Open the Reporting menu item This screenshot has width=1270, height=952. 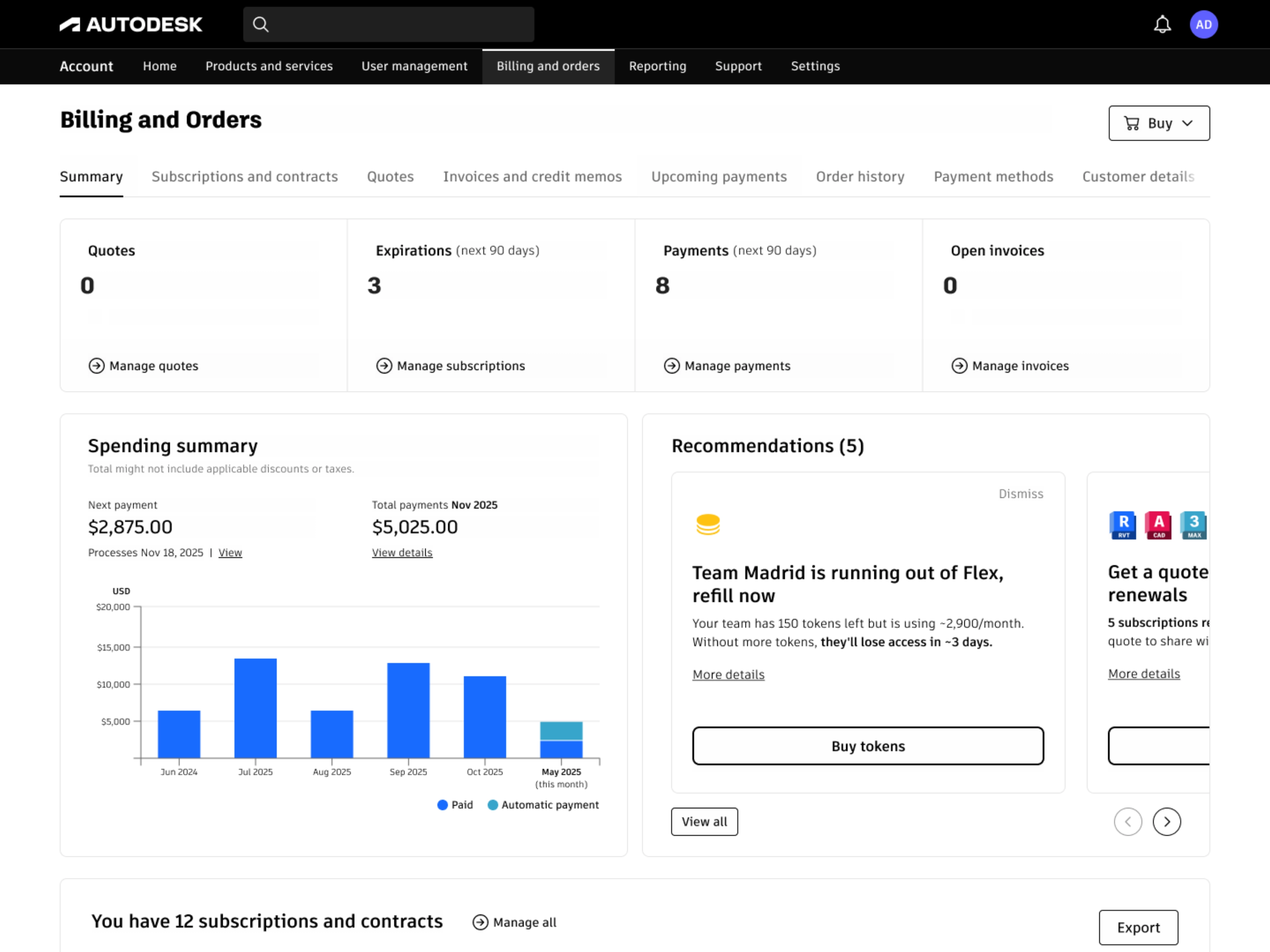657,66
